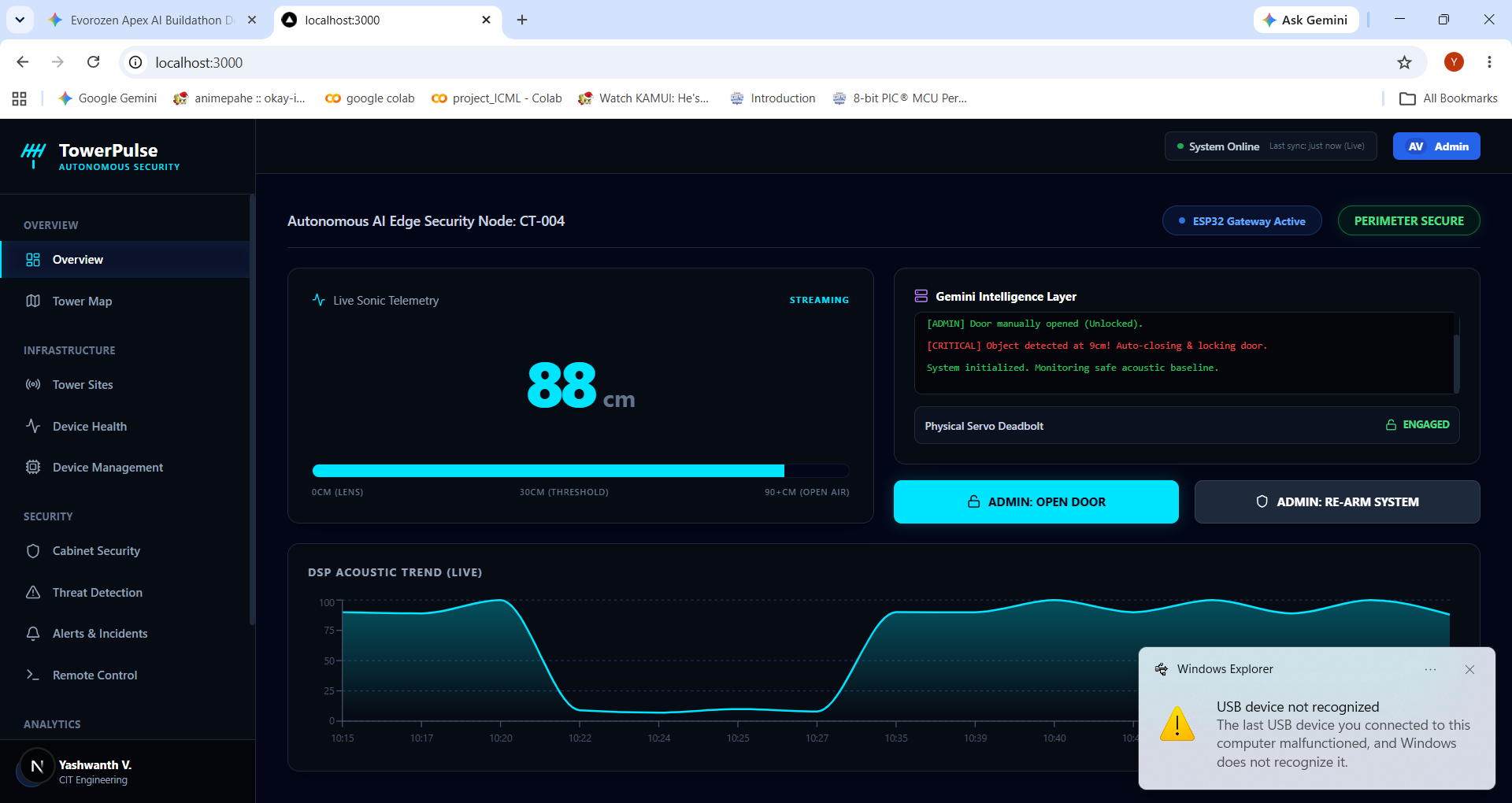Open the google colab bookmark
This screenshot has width=1512, height=803.
[x=369, y=98]
